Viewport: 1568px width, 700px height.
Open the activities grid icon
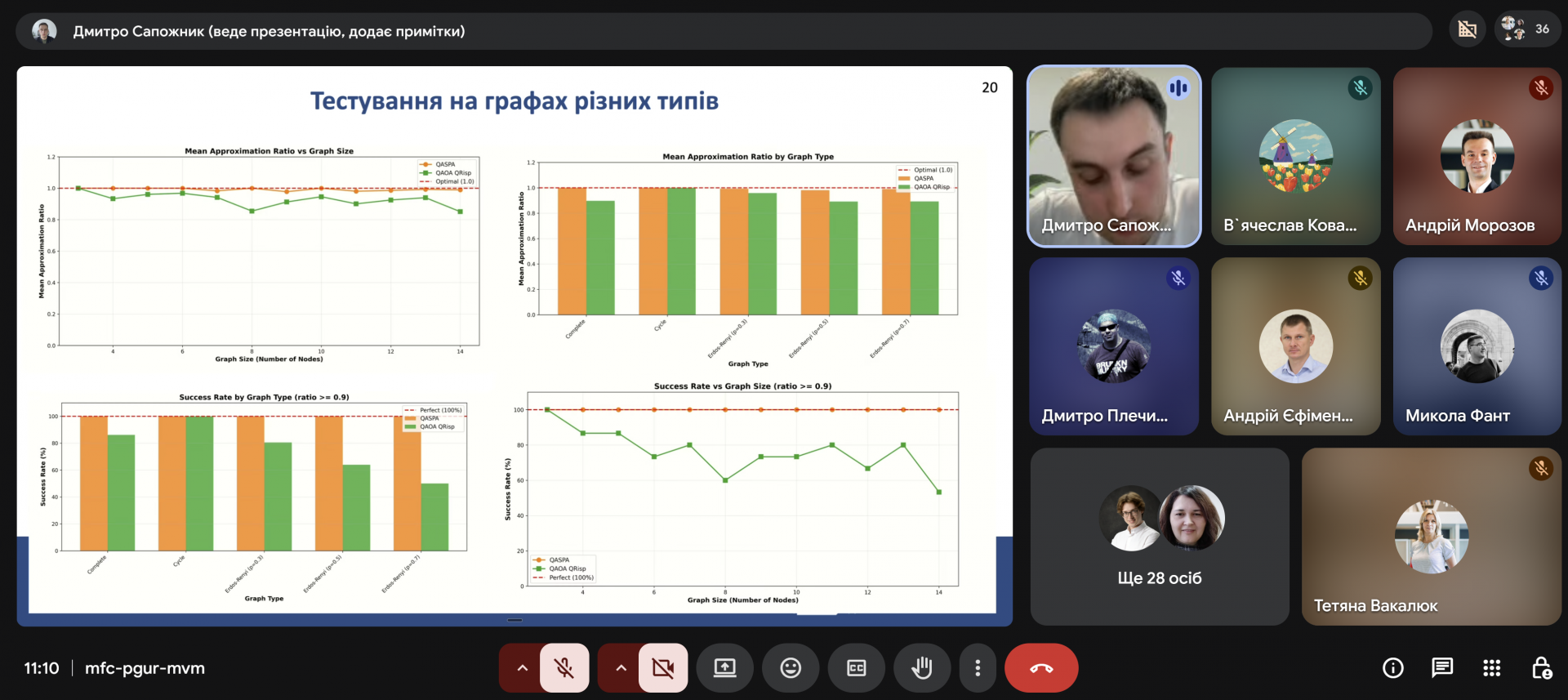tap(1491, 668)
